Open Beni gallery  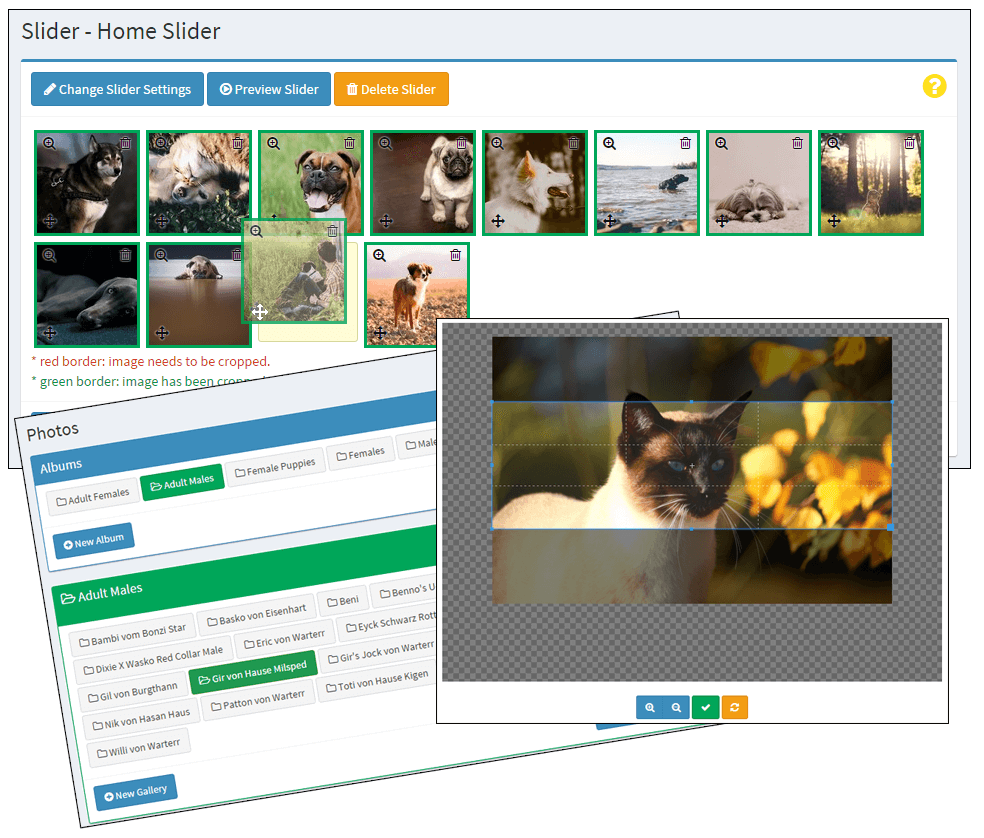pyautogui.click(x=343, y=601)
